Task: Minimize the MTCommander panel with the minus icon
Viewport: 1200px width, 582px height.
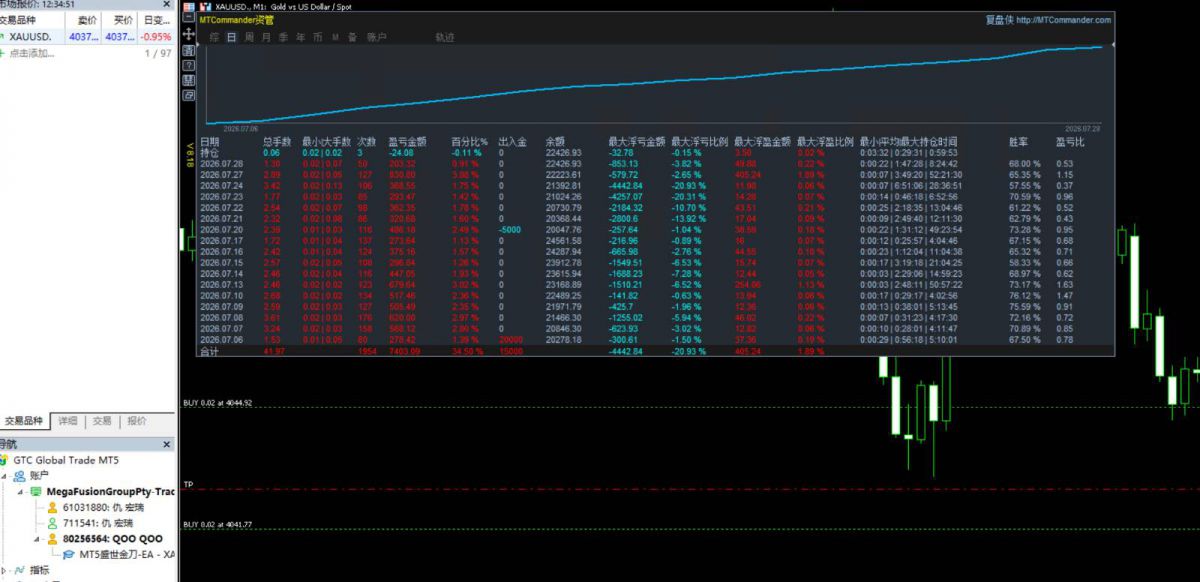Action: tap(189, 18)
